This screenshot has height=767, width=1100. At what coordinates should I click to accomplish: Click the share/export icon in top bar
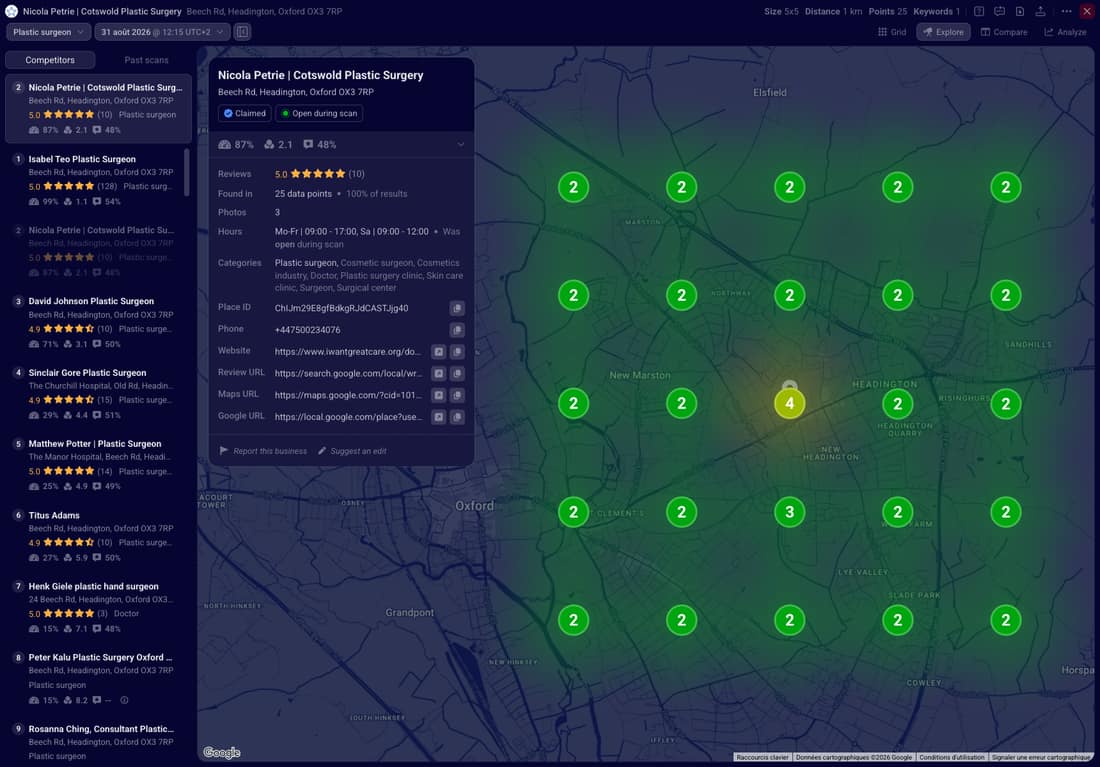coord(1040,11)
